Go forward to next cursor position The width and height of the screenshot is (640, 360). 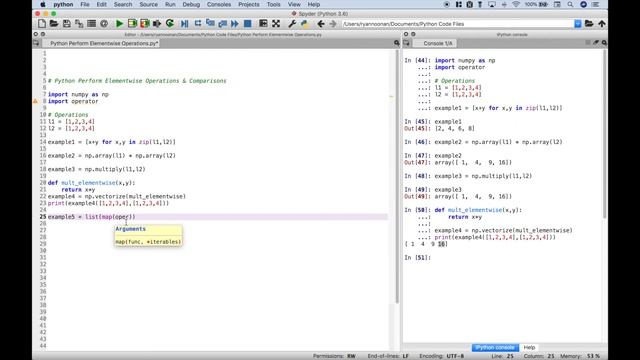pos(333,24)
